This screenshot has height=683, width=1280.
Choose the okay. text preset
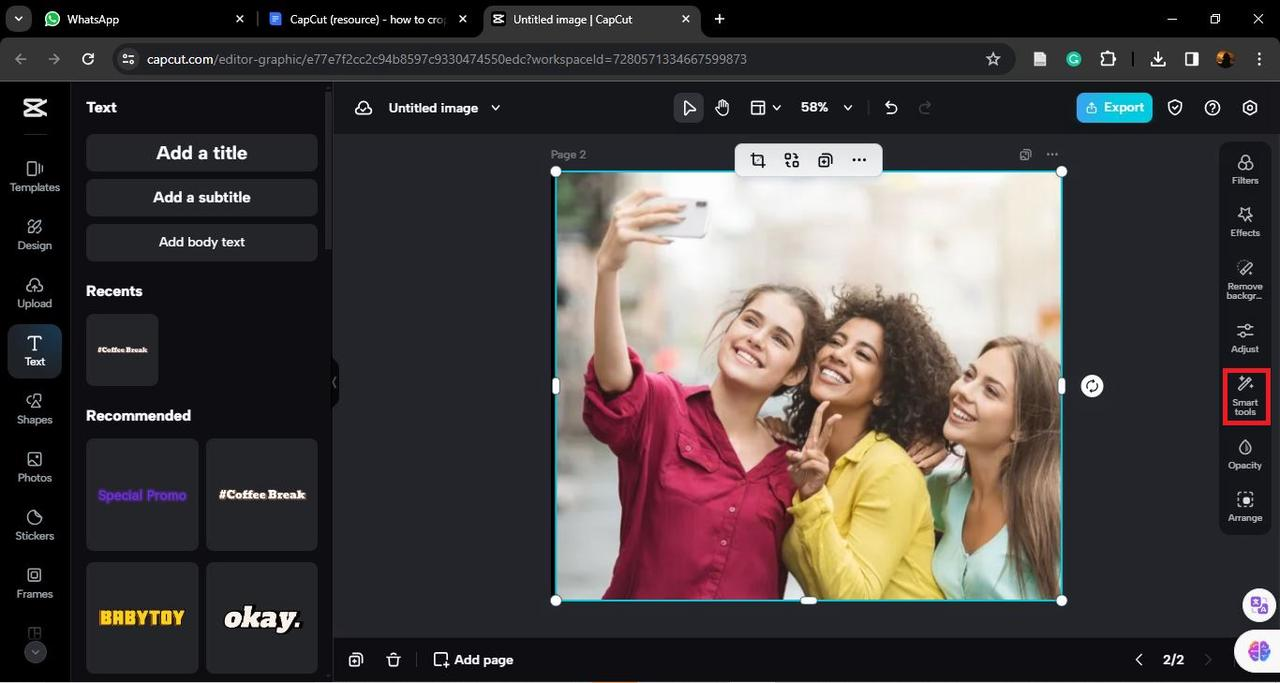(x=262, y=618)
